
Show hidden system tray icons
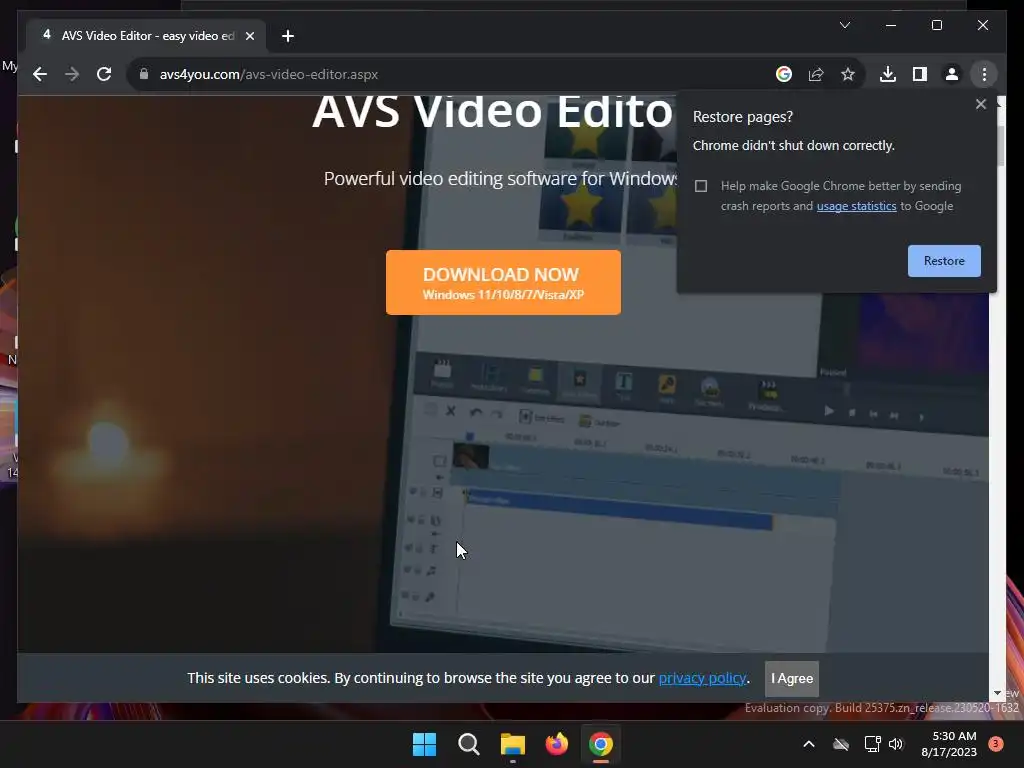[808, 744]
